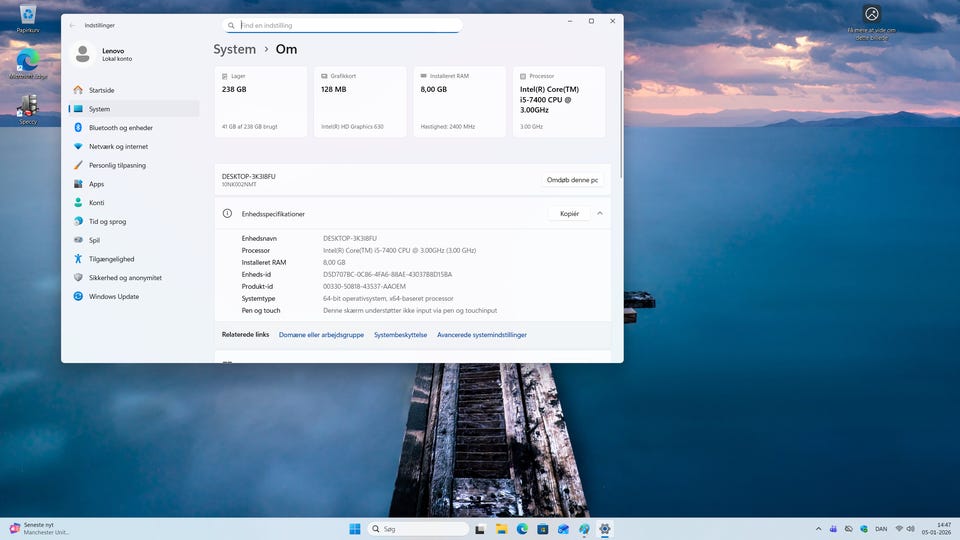960x540 pixels.
Task: Open Tilgængelighed accessibility icon
Action: point(78,259)
